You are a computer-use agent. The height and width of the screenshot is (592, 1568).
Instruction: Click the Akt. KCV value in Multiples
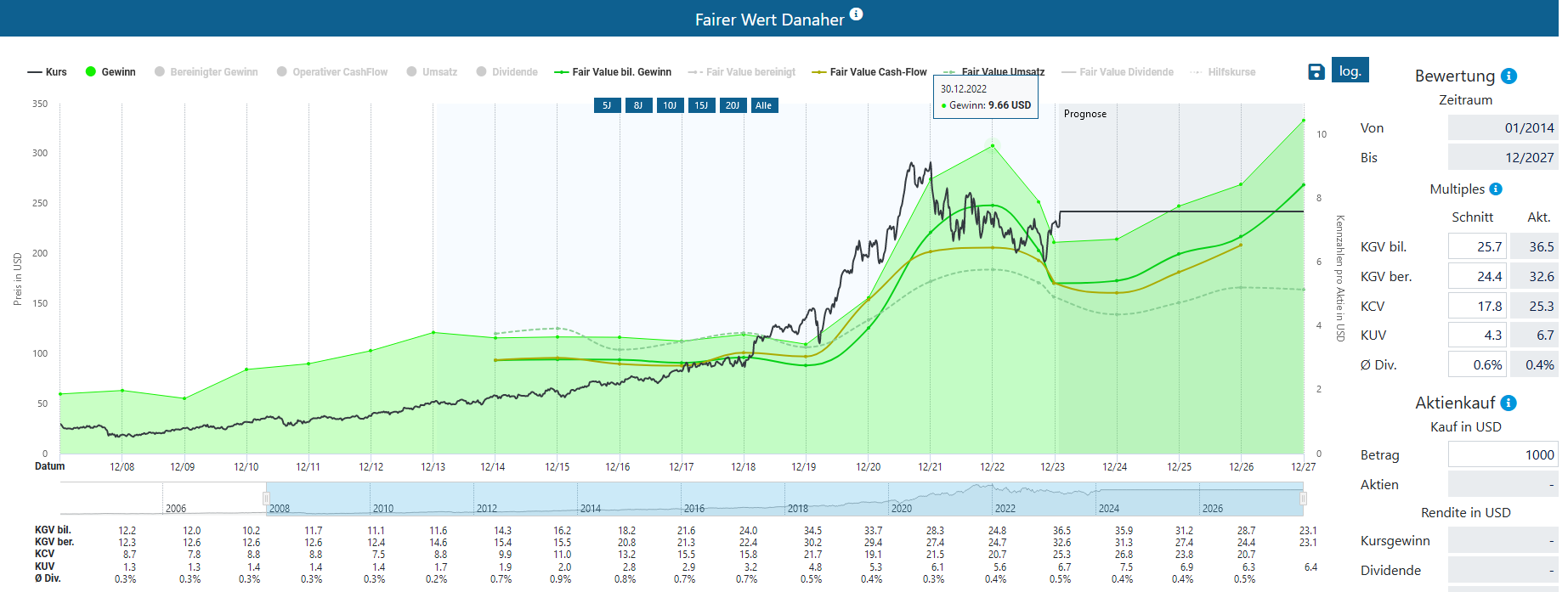(1534, 306)
